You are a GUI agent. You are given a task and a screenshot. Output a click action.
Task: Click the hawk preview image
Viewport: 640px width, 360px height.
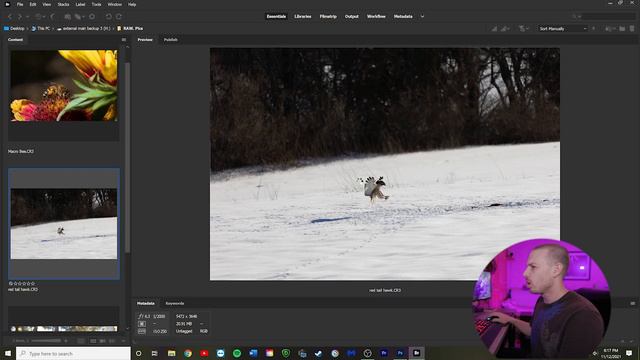384,164
